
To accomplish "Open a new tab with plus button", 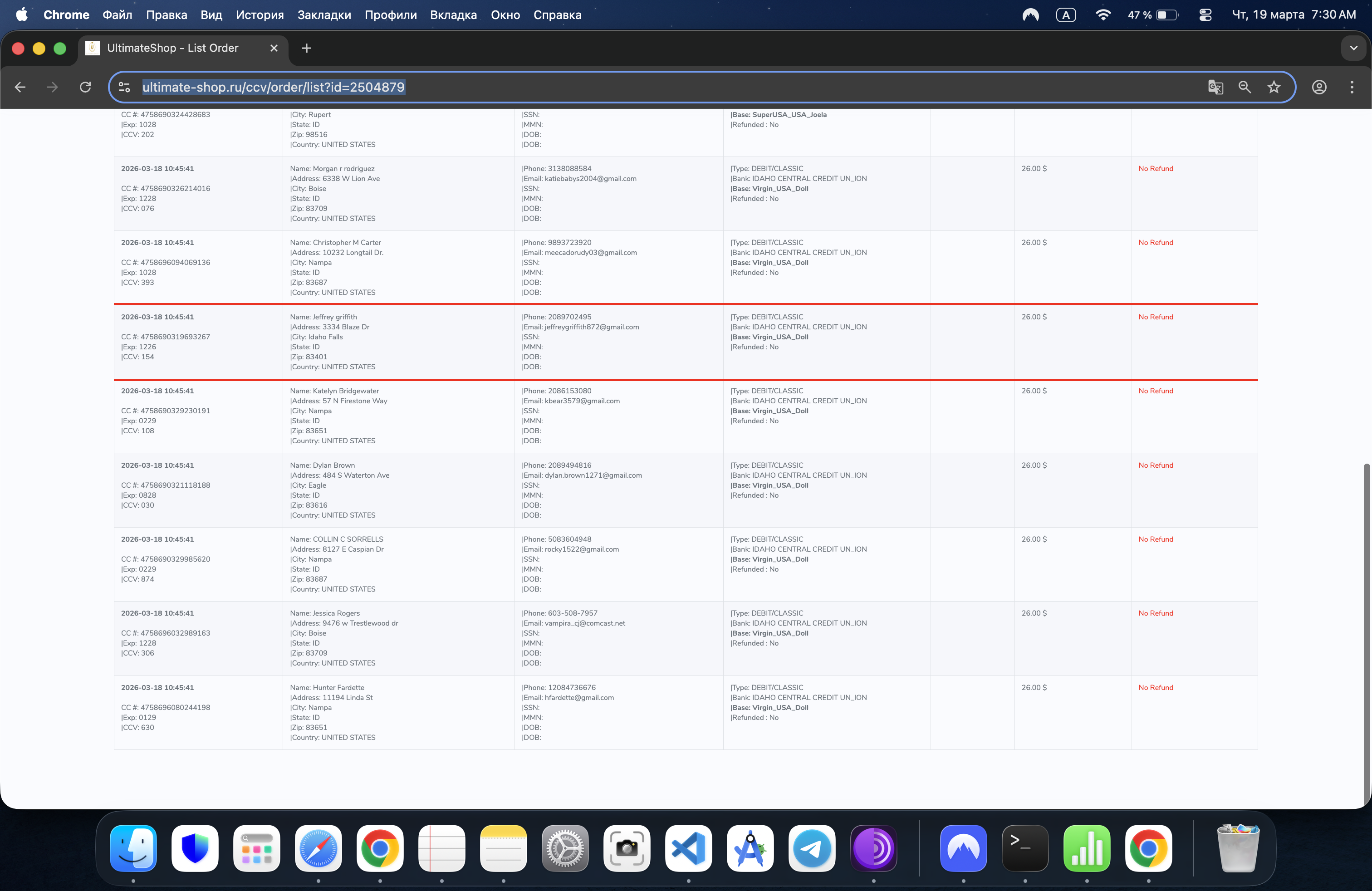I will (x=307, y=49).
